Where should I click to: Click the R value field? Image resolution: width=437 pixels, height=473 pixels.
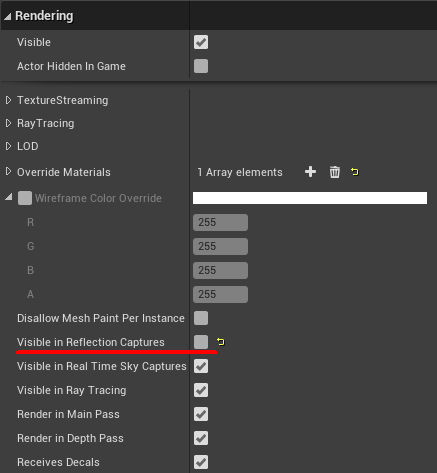tap(220, 222)
